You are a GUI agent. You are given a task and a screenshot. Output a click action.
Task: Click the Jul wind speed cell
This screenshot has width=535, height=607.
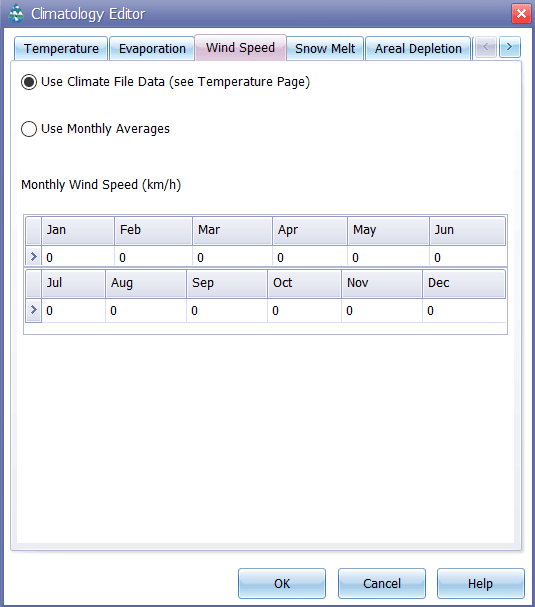pyautogui.click(x=74, y=310)
